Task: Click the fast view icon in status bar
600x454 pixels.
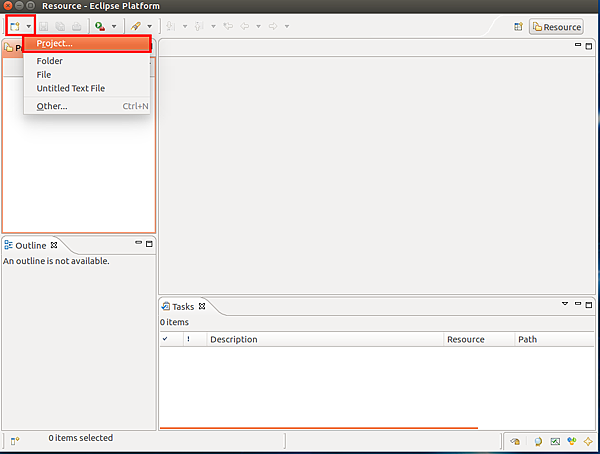Action: tap(15, 441)
